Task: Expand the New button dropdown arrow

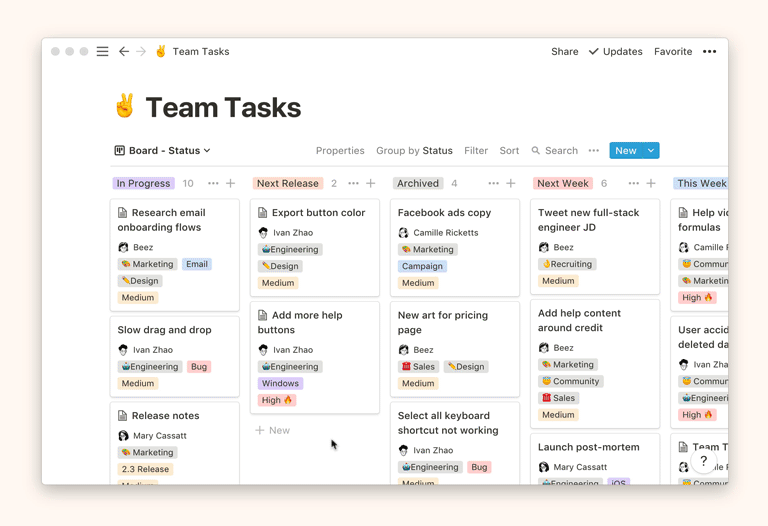Action: coord(651,151)
